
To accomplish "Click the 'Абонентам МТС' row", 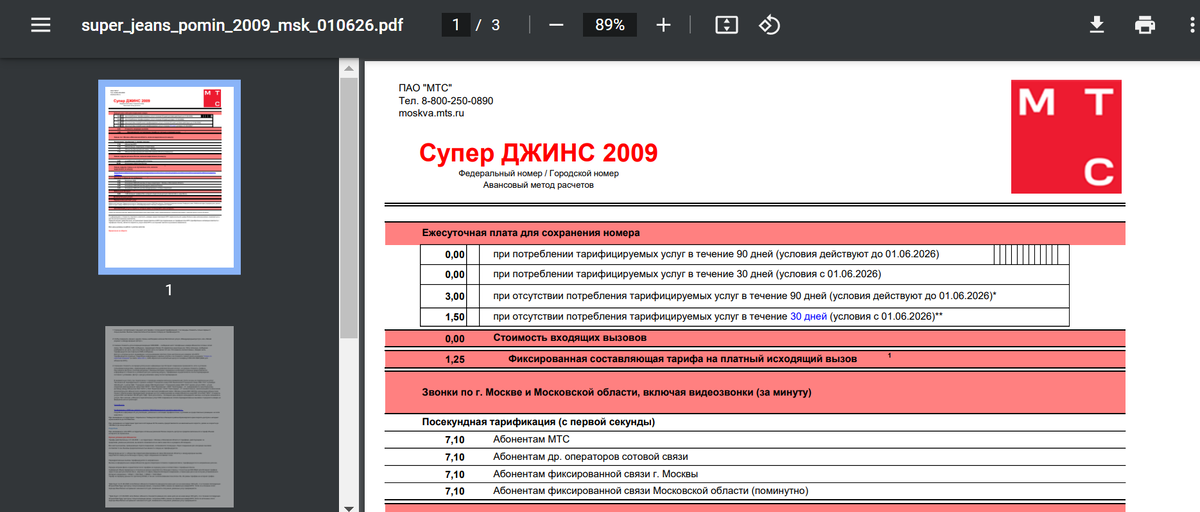I will pyautogui.click(x=755, y=439).
